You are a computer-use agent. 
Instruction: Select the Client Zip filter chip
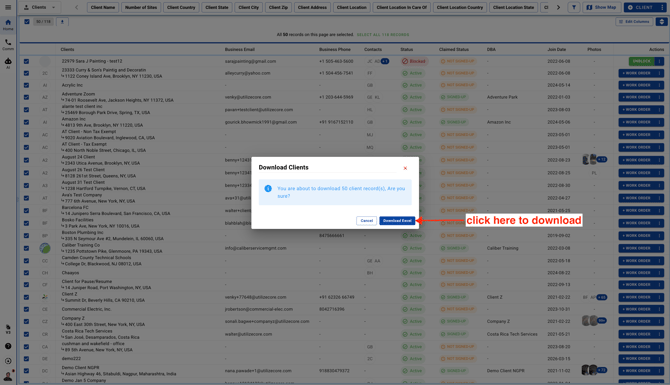[x=278, y=7]
